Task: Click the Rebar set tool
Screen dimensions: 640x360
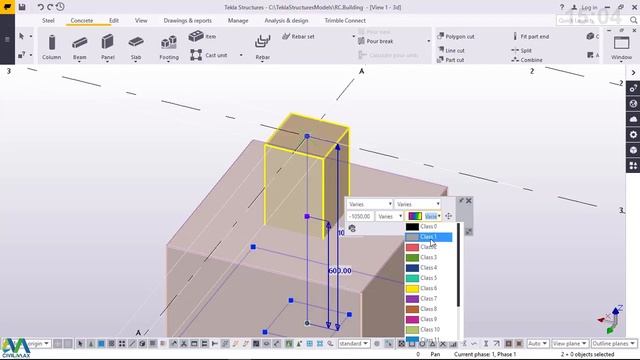Action: click(x=298, y=36)
